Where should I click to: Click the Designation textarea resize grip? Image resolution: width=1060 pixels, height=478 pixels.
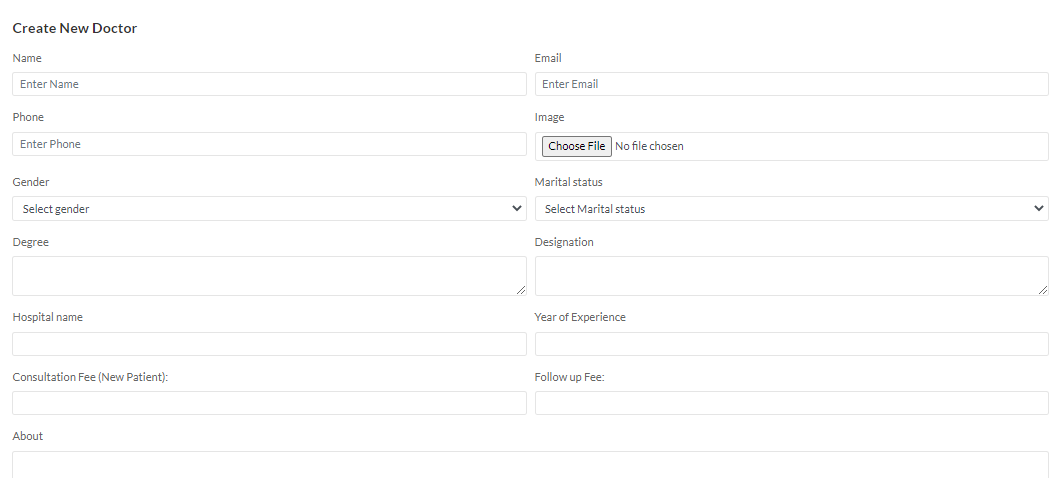tap(1043, 290)
